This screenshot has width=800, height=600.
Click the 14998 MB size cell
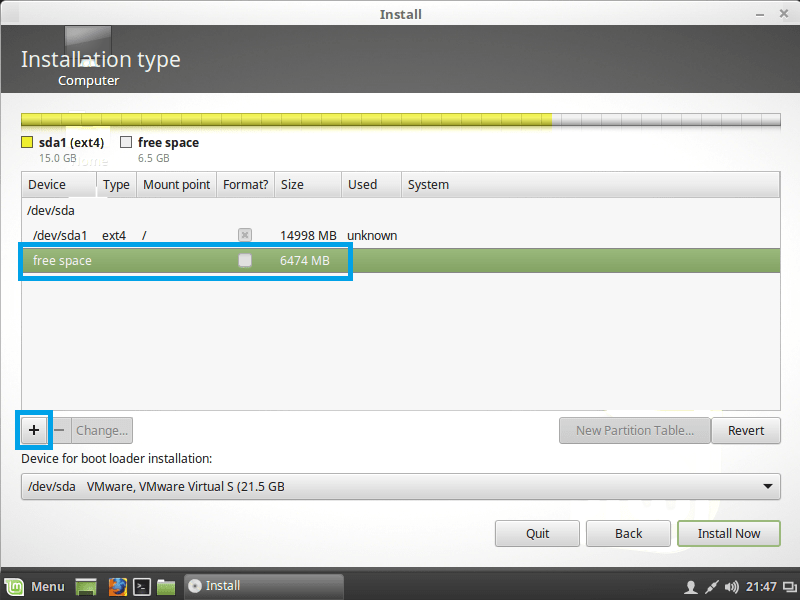[x=308, y=235]
